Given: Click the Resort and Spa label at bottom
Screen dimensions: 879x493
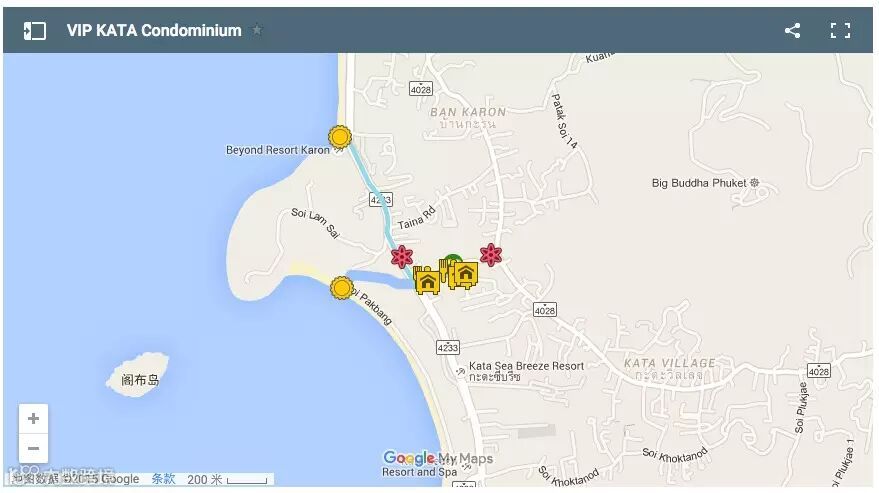Looking at the screenshot, I should 419,472.
